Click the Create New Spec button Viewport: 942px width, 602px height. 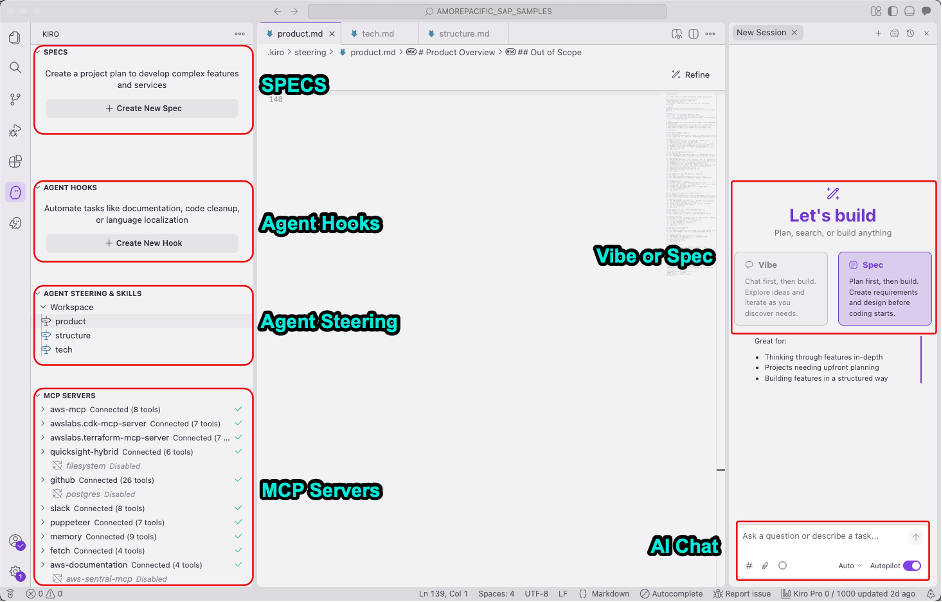[142, 108]
